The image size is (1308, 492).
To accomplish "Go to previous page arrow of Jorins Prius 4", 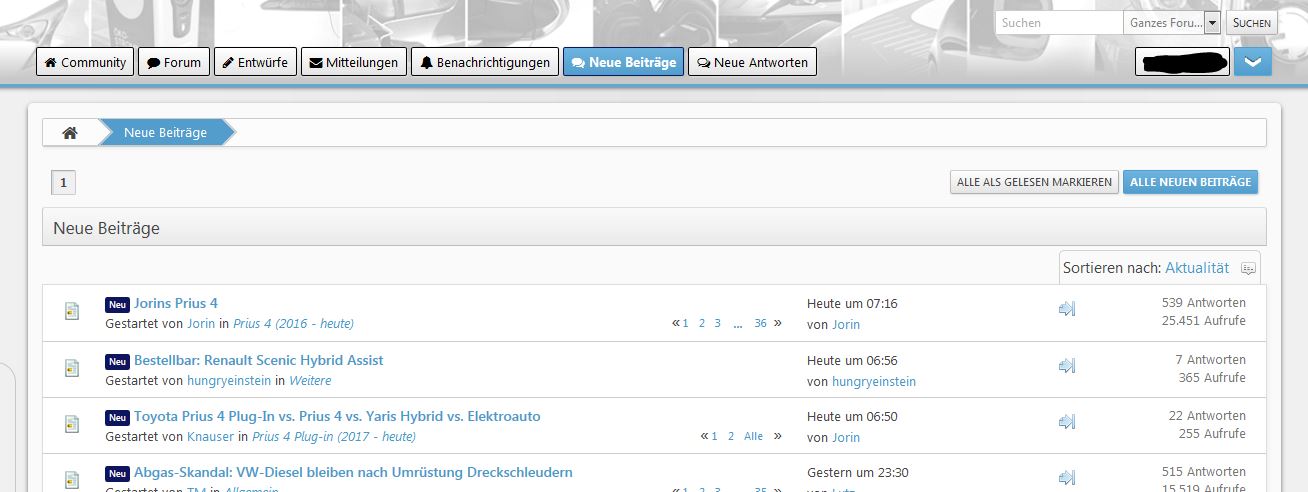I will pos(676,323).
